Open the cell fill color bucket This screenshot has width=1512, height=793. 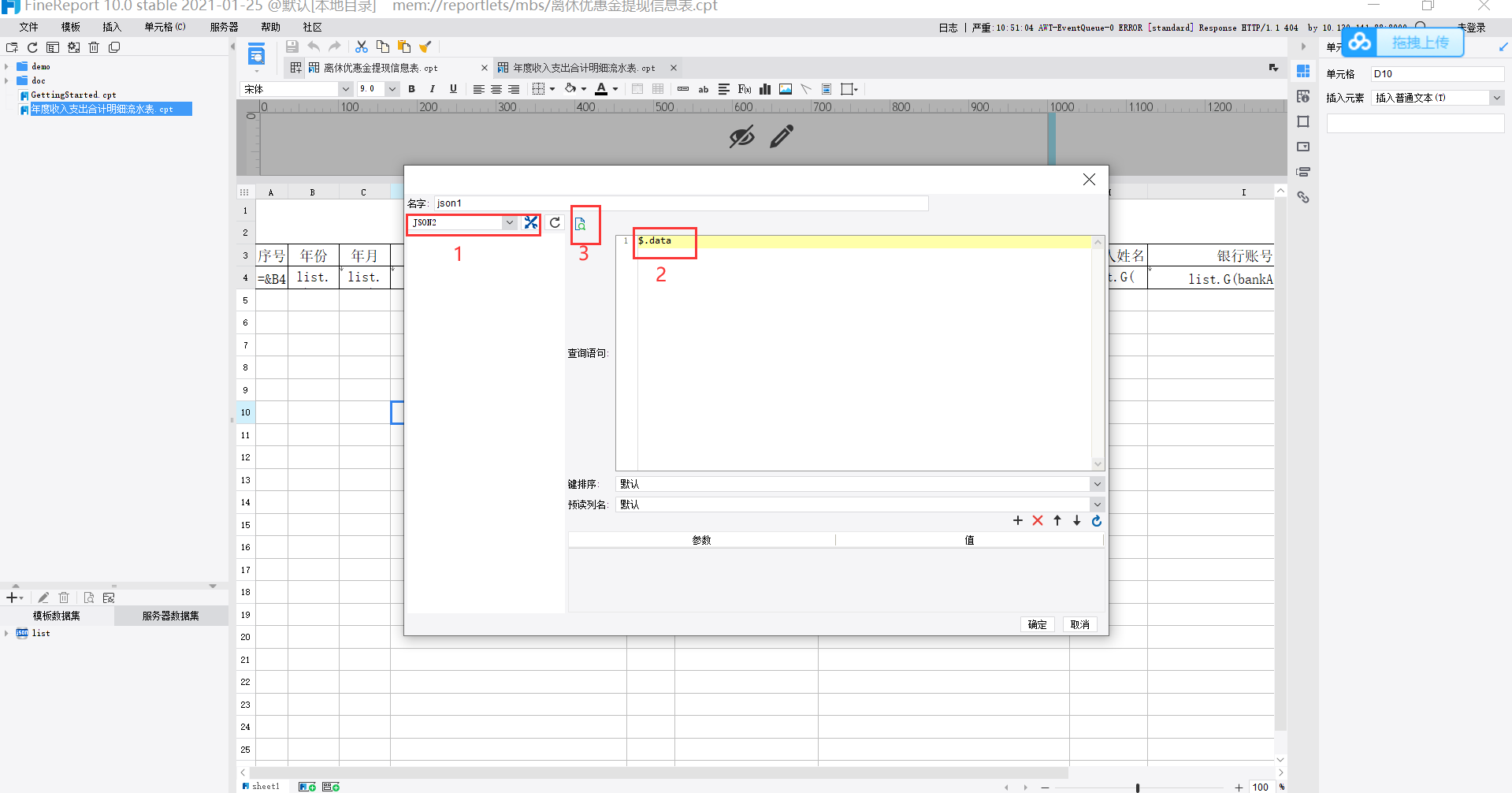pos(570,89)
